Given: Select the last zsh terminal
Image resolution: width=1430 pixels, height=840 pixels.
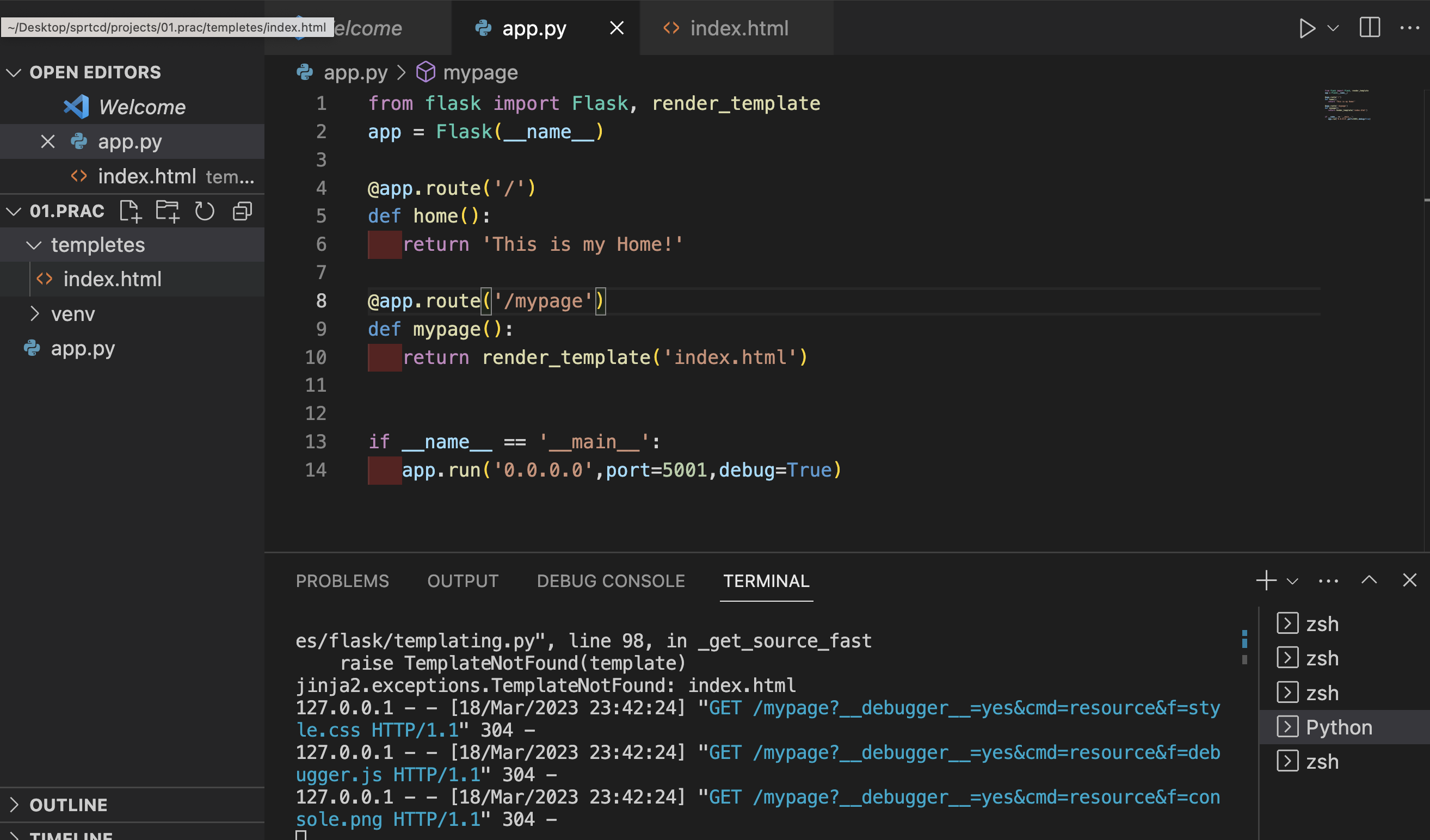Looking at the screenshot, I should (x=1343, y=762).
